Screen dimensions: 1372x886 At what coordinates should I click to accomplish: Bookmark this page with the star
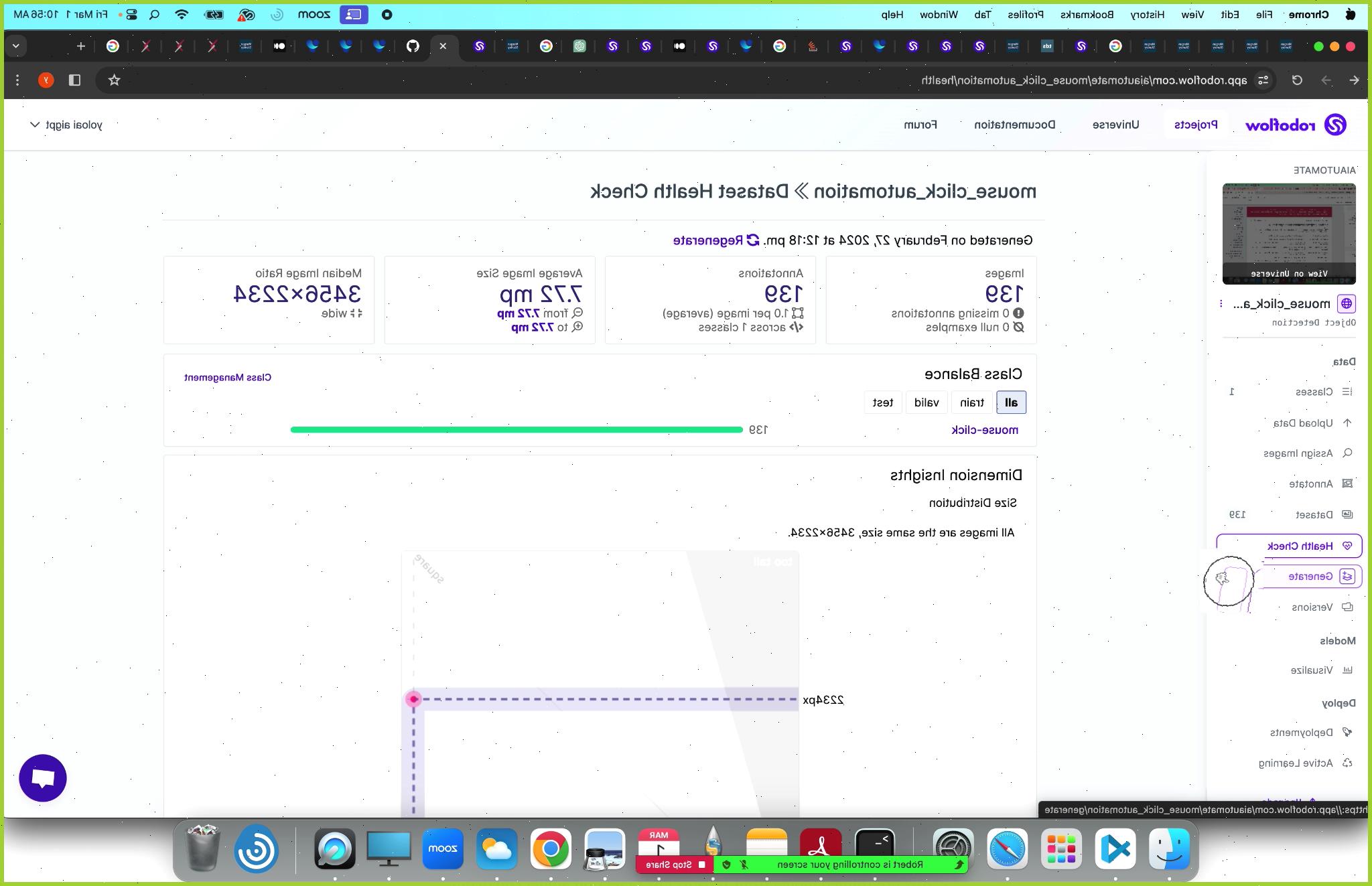115,80
